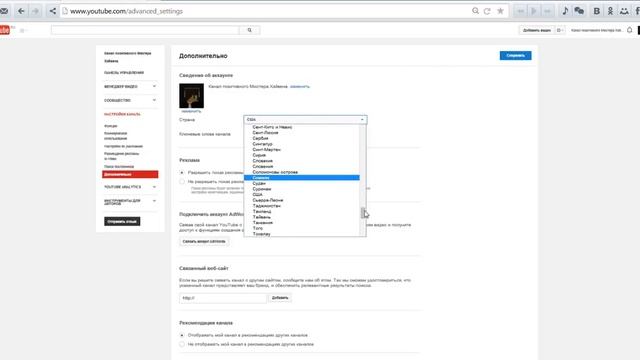Click the browser forward arrow
The image size is (640, 360).
36,11
